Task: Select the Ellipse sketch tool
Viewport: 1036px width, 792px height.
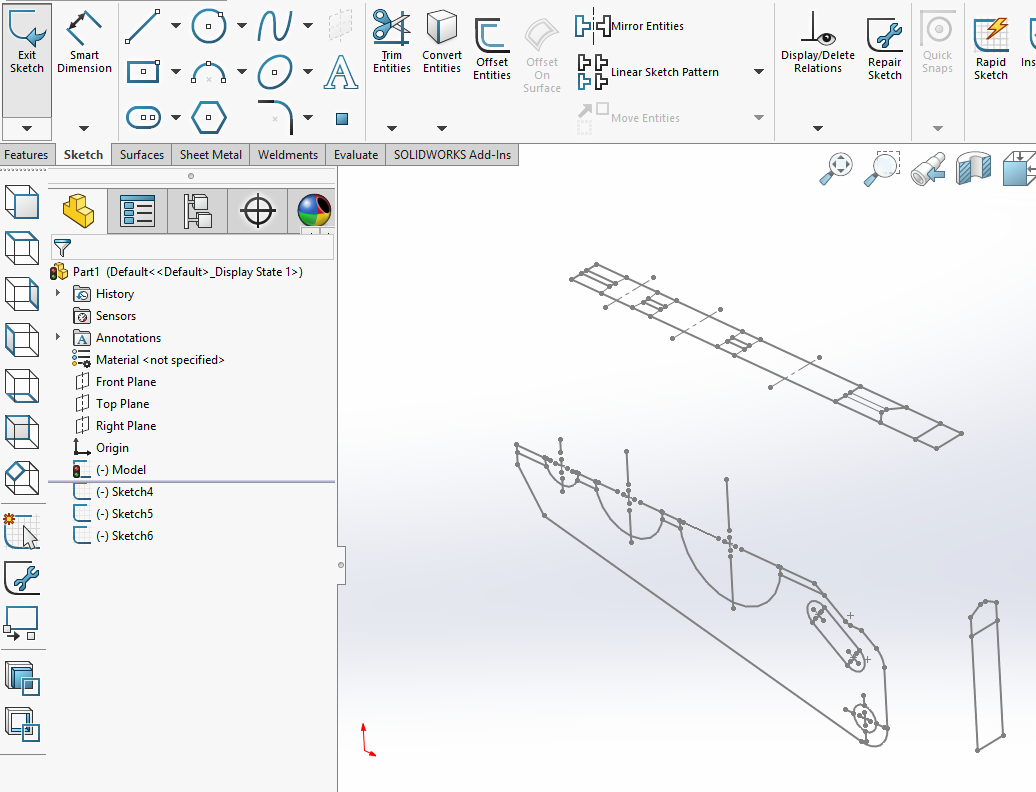Action: point(275,71)
